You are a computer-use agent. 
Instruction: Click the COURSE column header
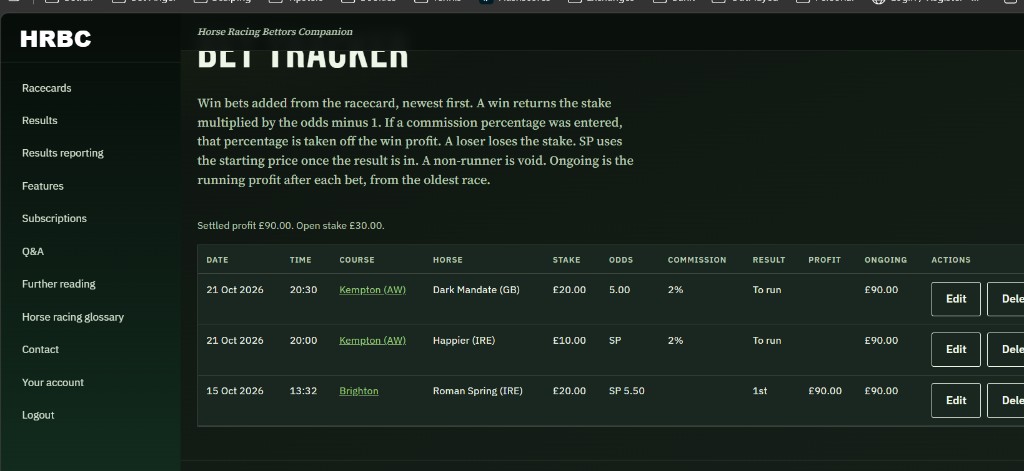(357, 260)
